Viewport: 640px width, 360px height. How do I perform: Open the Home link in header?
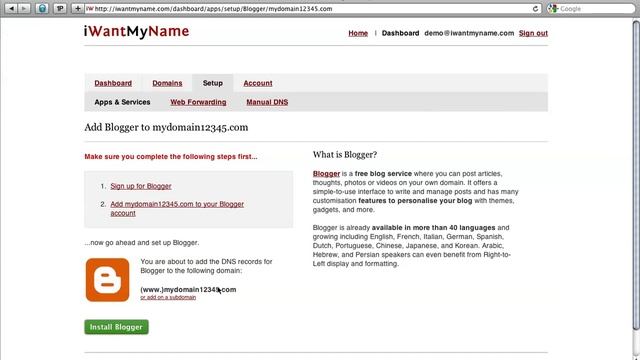point(358,33)
